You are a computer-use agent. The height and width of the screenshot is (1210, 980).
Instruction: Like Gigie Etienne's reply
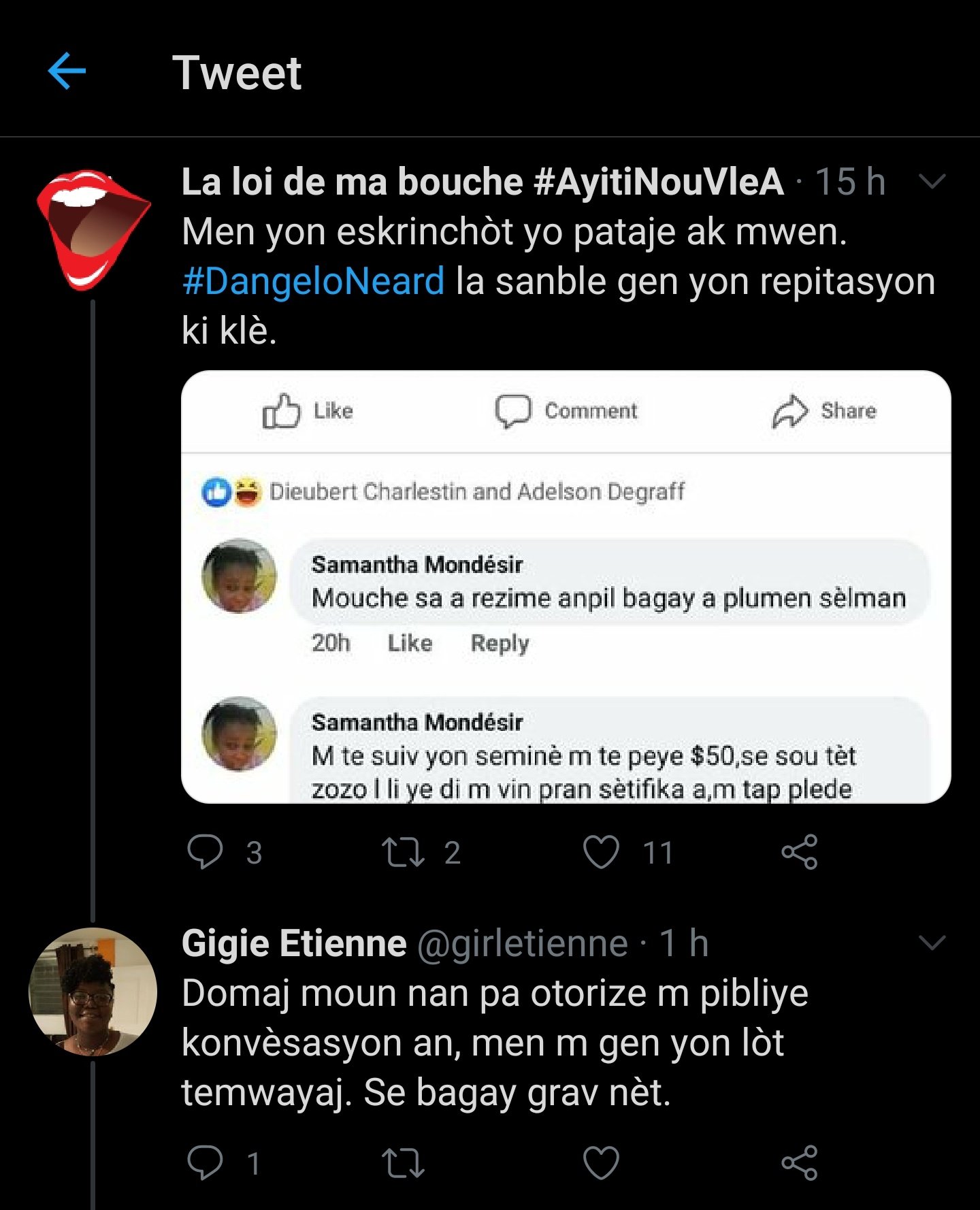602,1162
